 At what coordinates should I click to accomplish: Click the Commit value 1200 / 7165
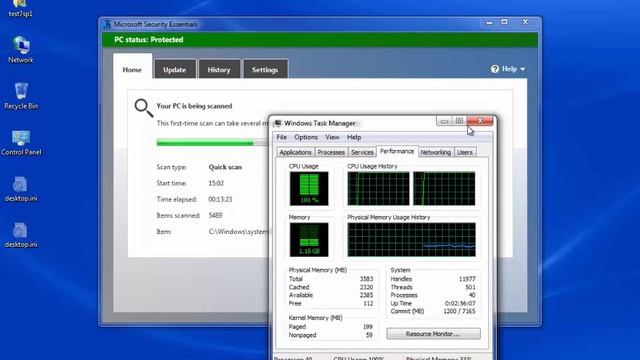pos(459,311)
